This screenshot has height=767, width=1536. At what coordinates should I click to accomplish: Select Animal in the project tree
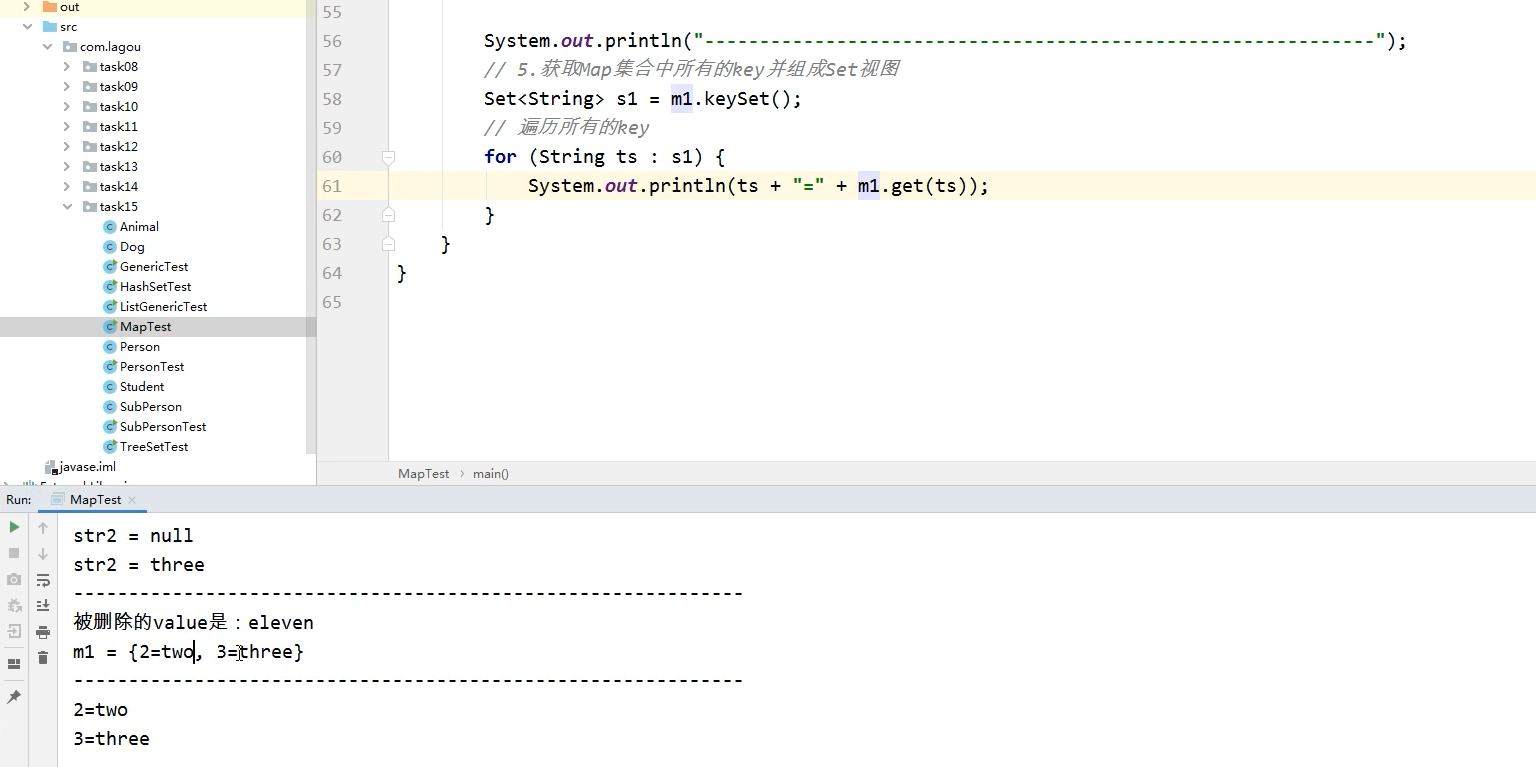pos(139,227)
